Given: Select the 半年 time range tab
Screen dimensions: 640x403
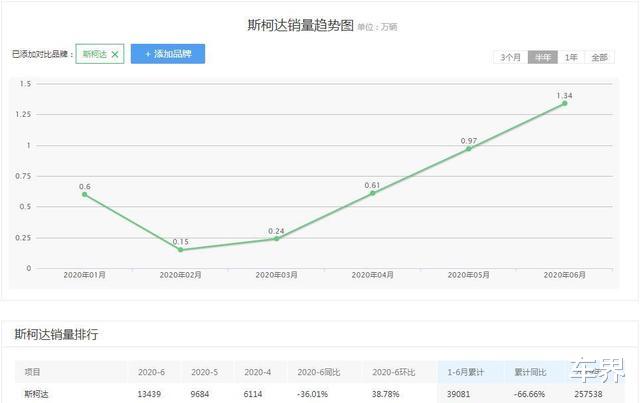Looking at the screenshot, I should click(x=542, y=57).
